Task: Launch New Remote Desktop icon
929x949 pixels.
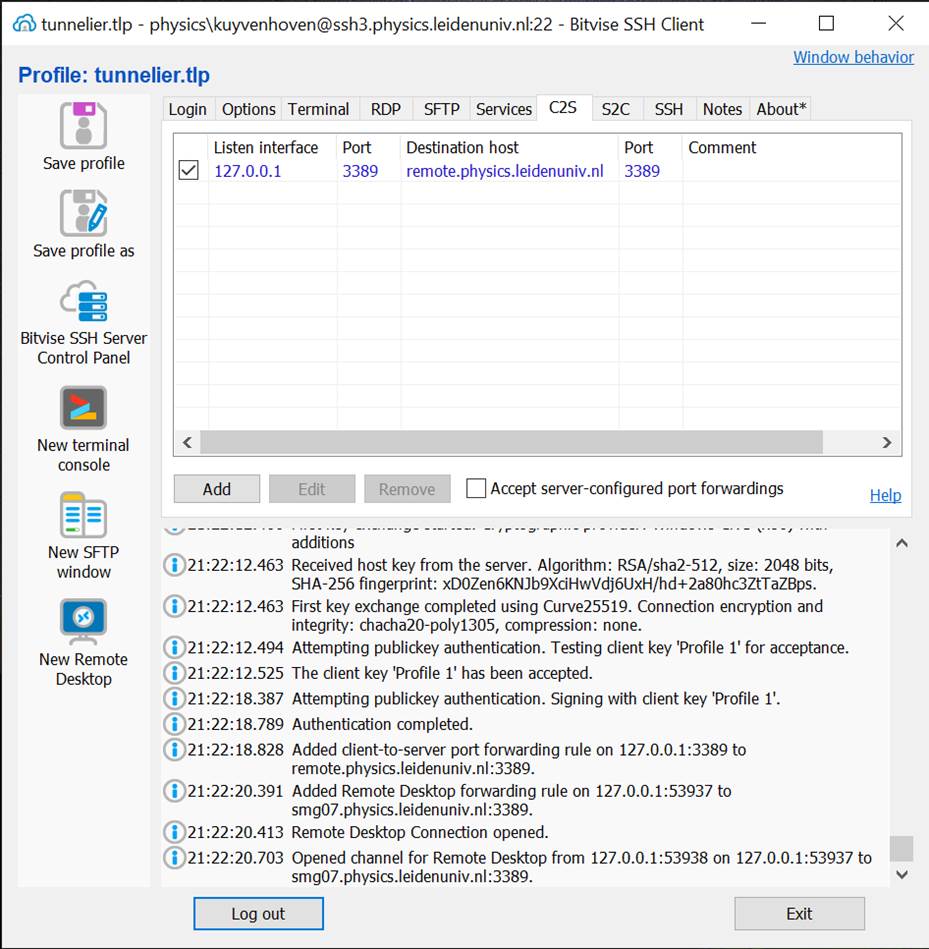Action: pyautogui.click(x=83, y=622)
